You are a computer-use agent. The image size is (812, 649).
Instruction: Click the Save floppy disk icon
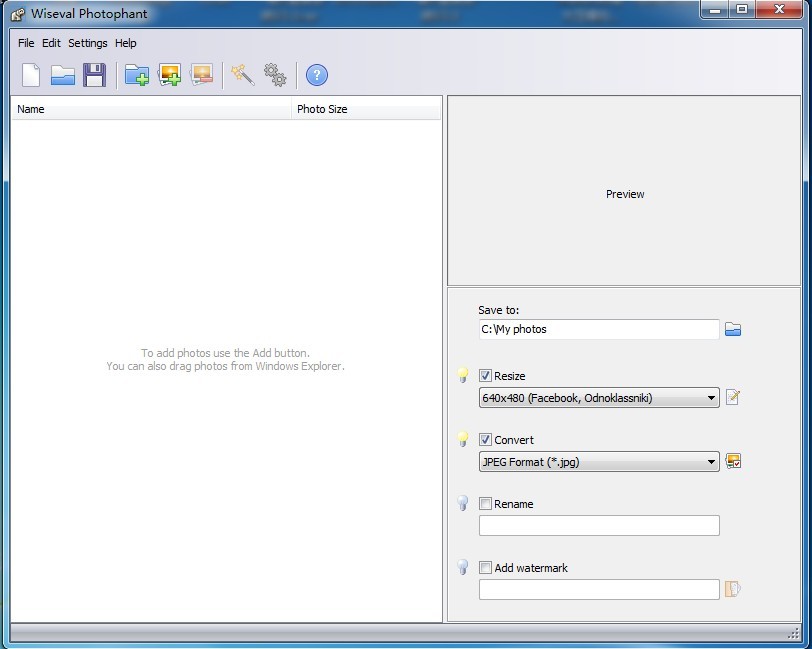click(94, 75)
